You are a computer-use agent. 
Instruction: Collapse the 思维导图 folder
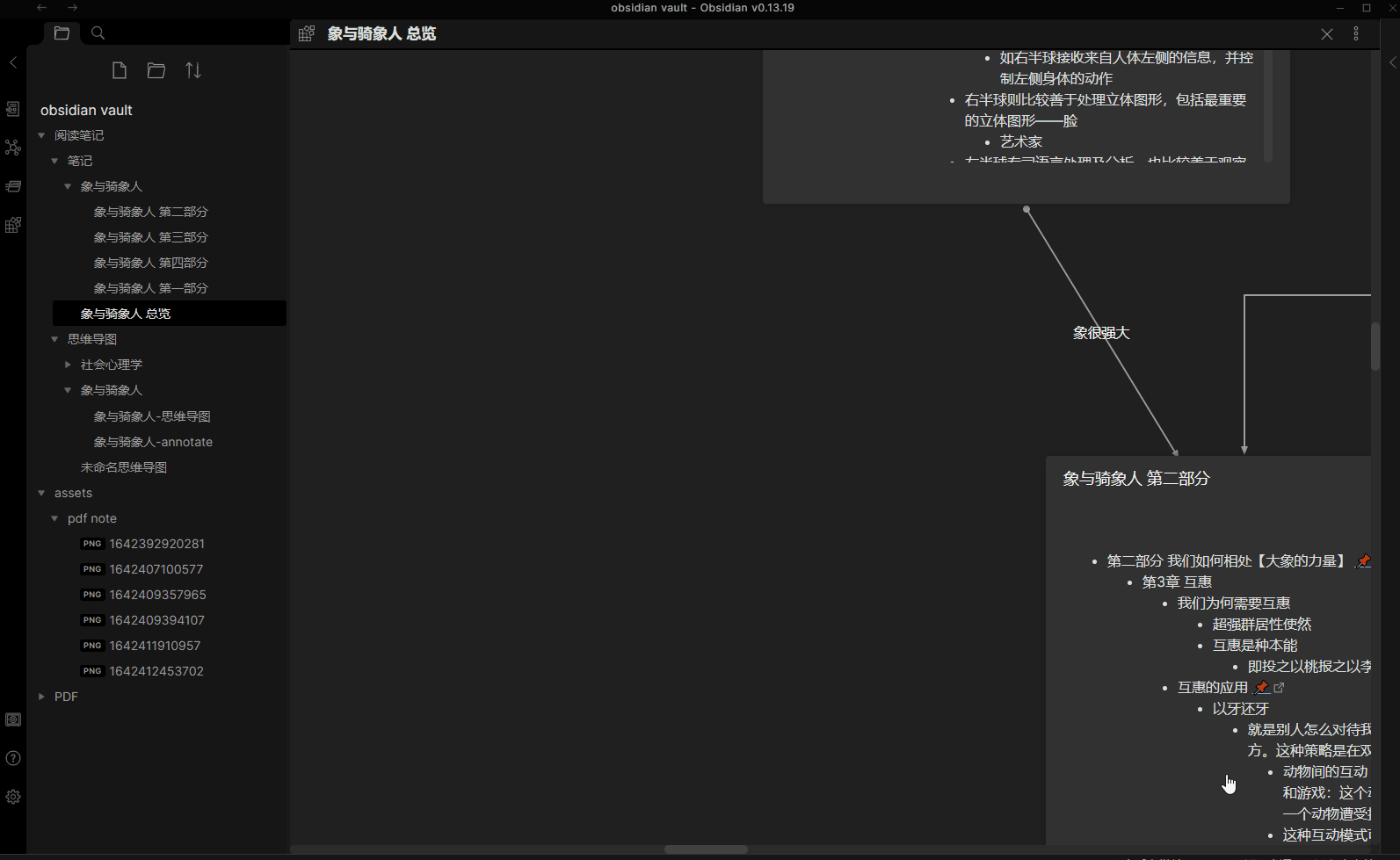point(54,339)
